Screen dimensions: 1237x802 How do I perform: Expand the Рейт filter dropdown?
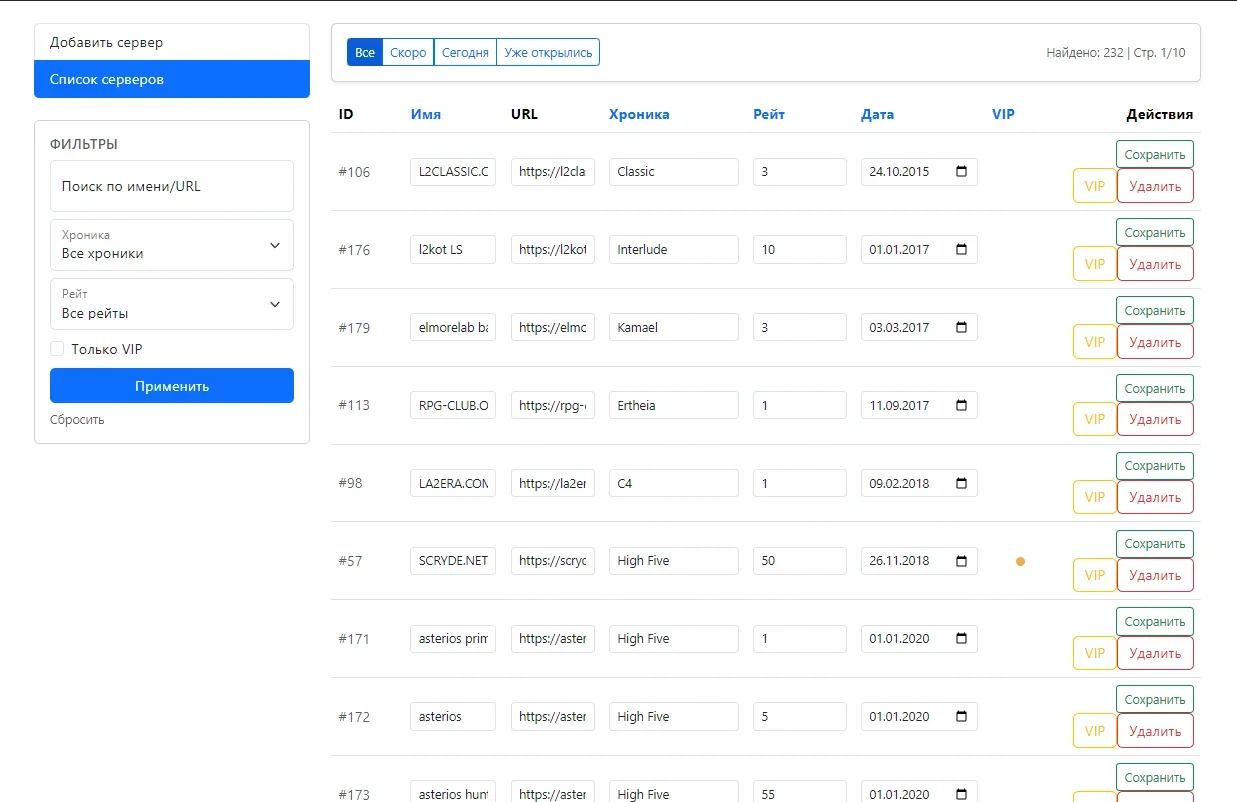(171, 304)
